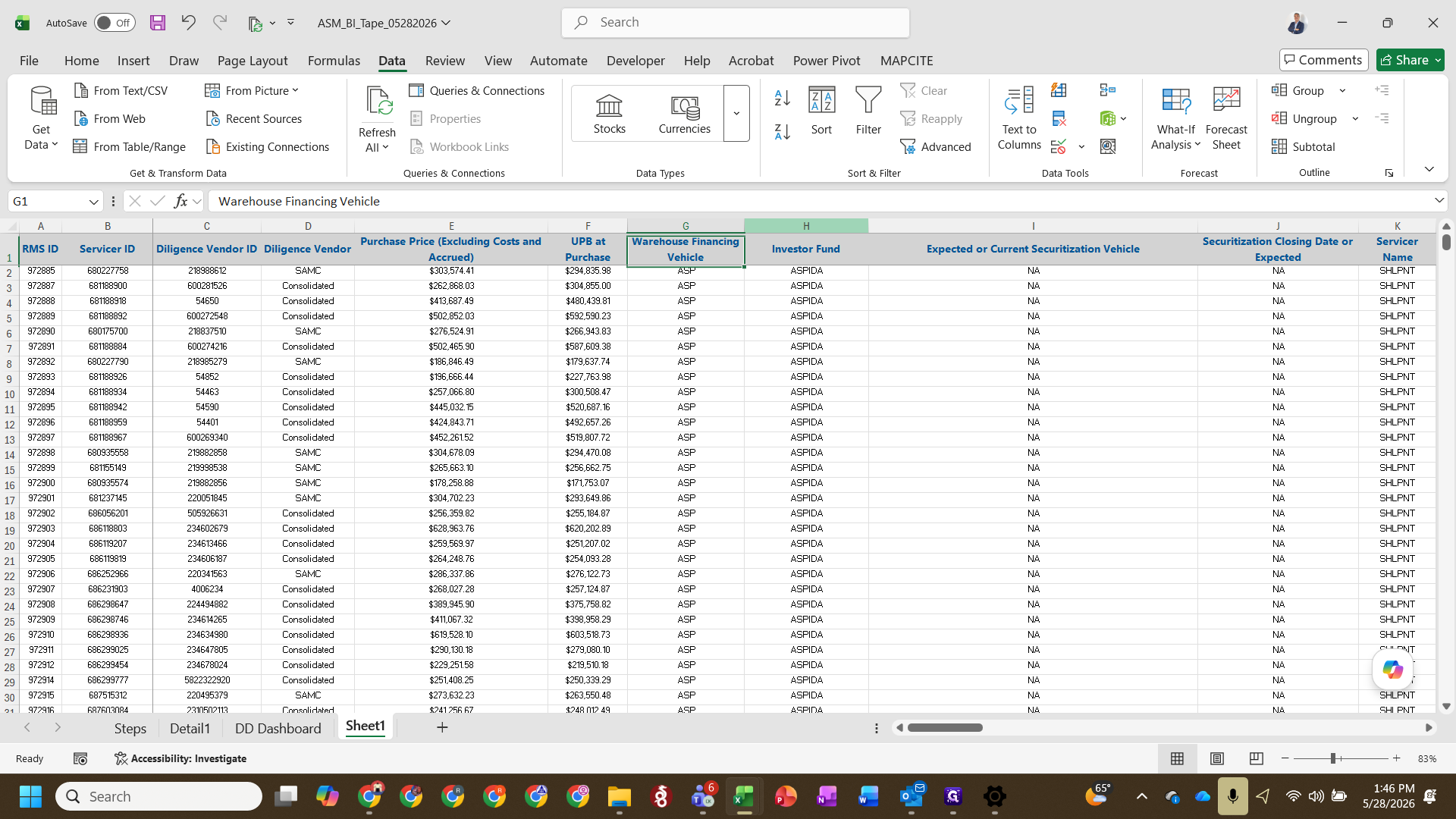This screenshot has height=819, width=1456.
Task: Click Remove Duplicates icon
Action: [1059, 118]
